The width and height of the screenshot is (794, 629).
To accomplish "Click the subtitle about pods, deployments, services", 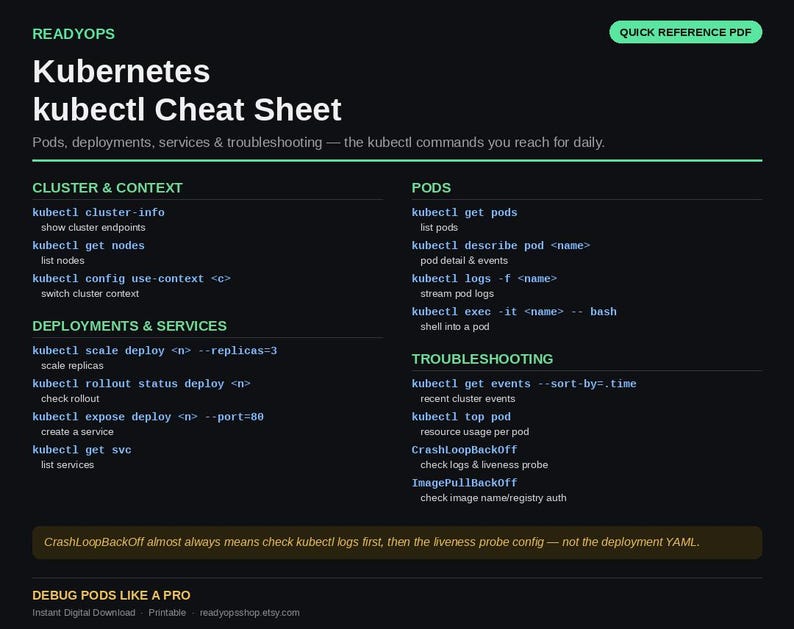I will tap(319, 142).
